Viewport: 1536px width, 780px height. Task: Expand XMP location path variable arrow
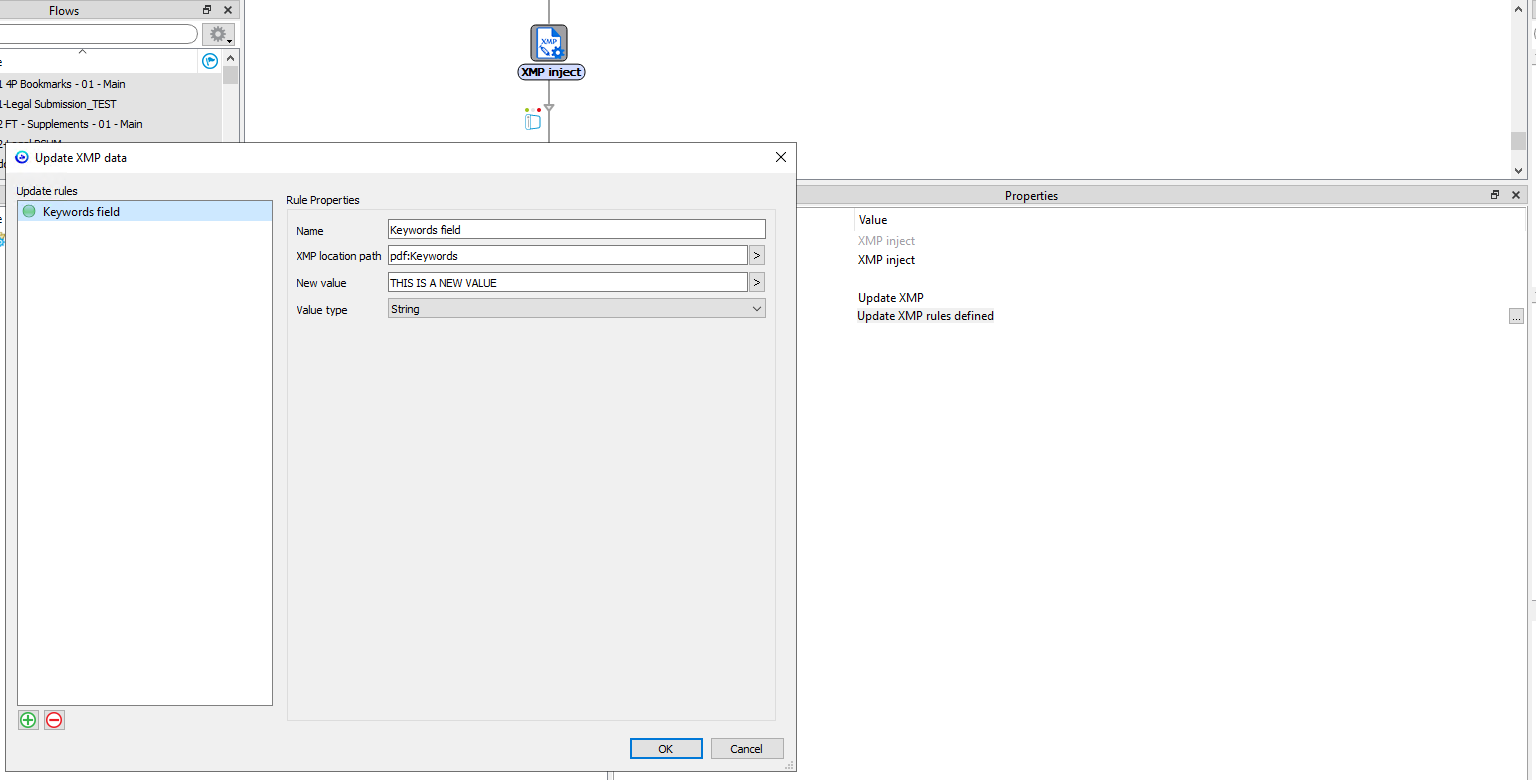point(757,256)
